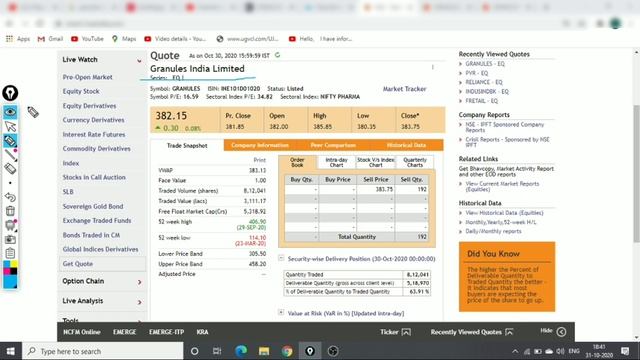Open clipboard notes icon
The image size is (640, 360).
(x=10, y=253)
